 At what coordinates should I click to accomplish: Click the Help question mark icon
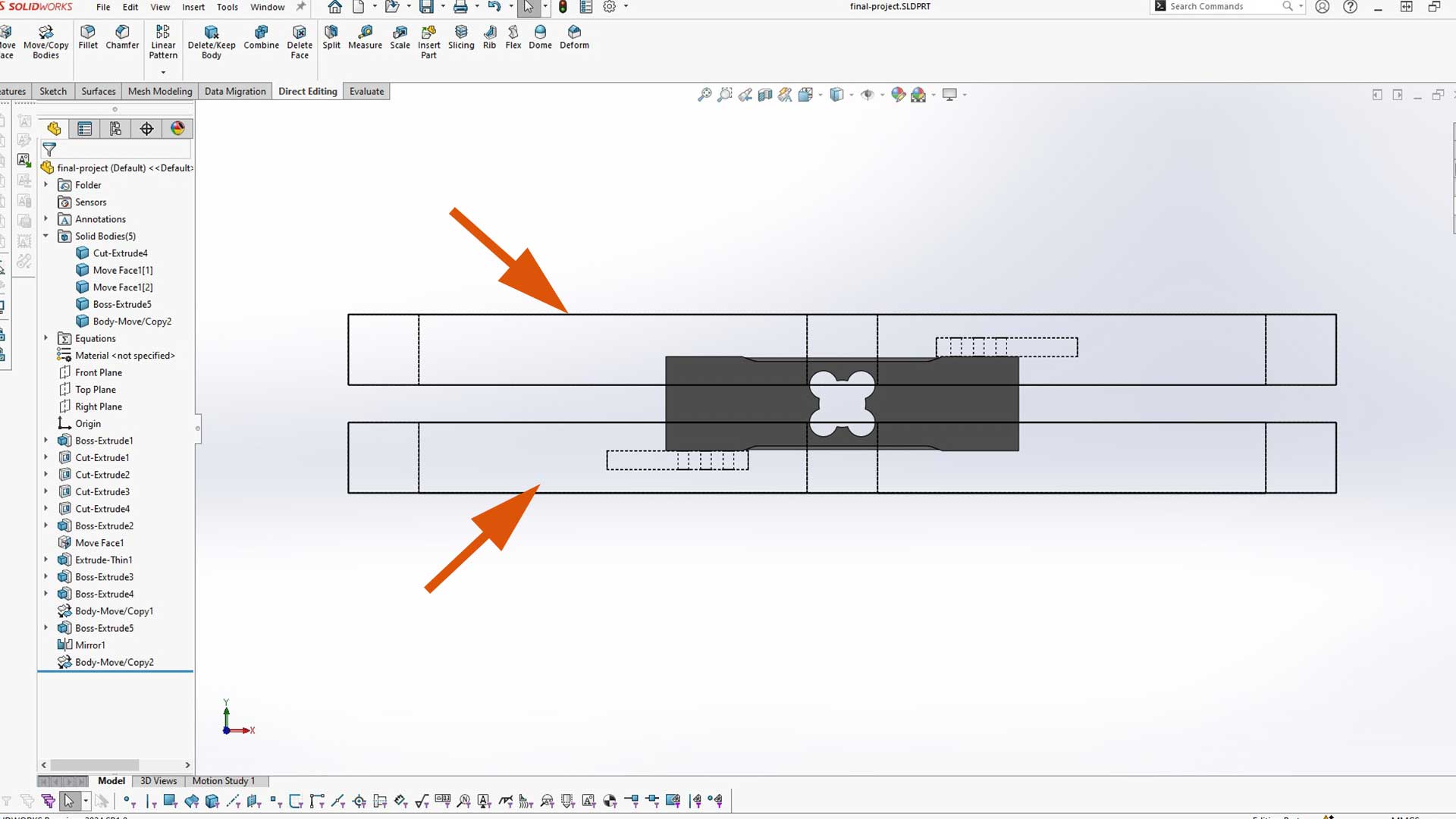[1350, 7]
